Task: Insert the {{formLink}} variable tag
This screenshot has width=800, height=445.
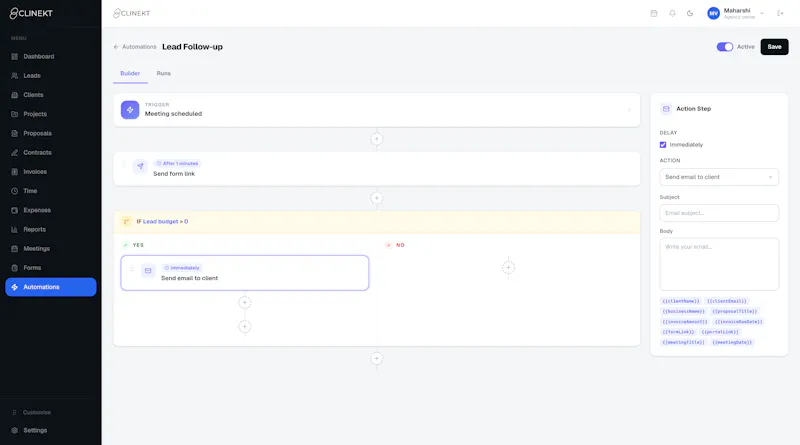Action: 679,332
